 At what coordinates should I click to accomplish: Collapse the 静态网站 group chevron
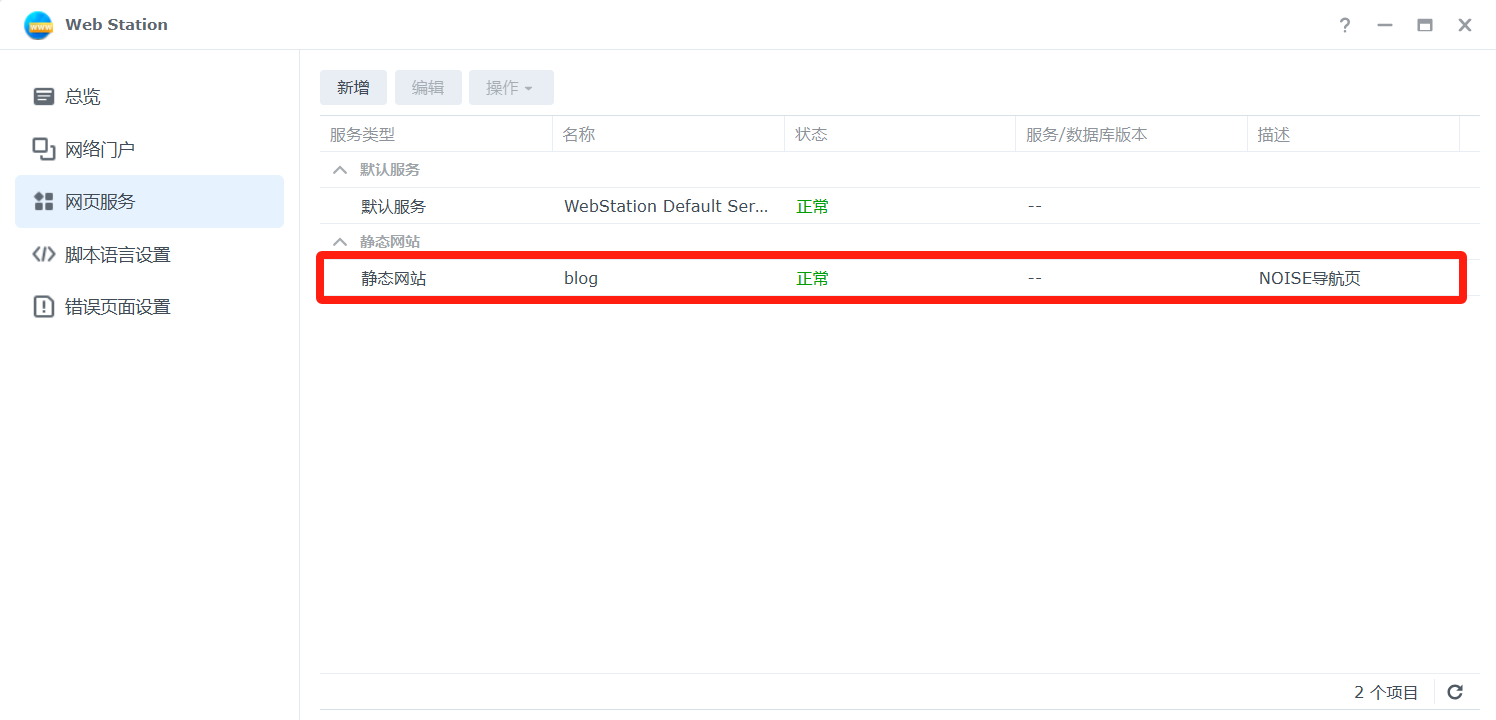(x=340, y=242)
